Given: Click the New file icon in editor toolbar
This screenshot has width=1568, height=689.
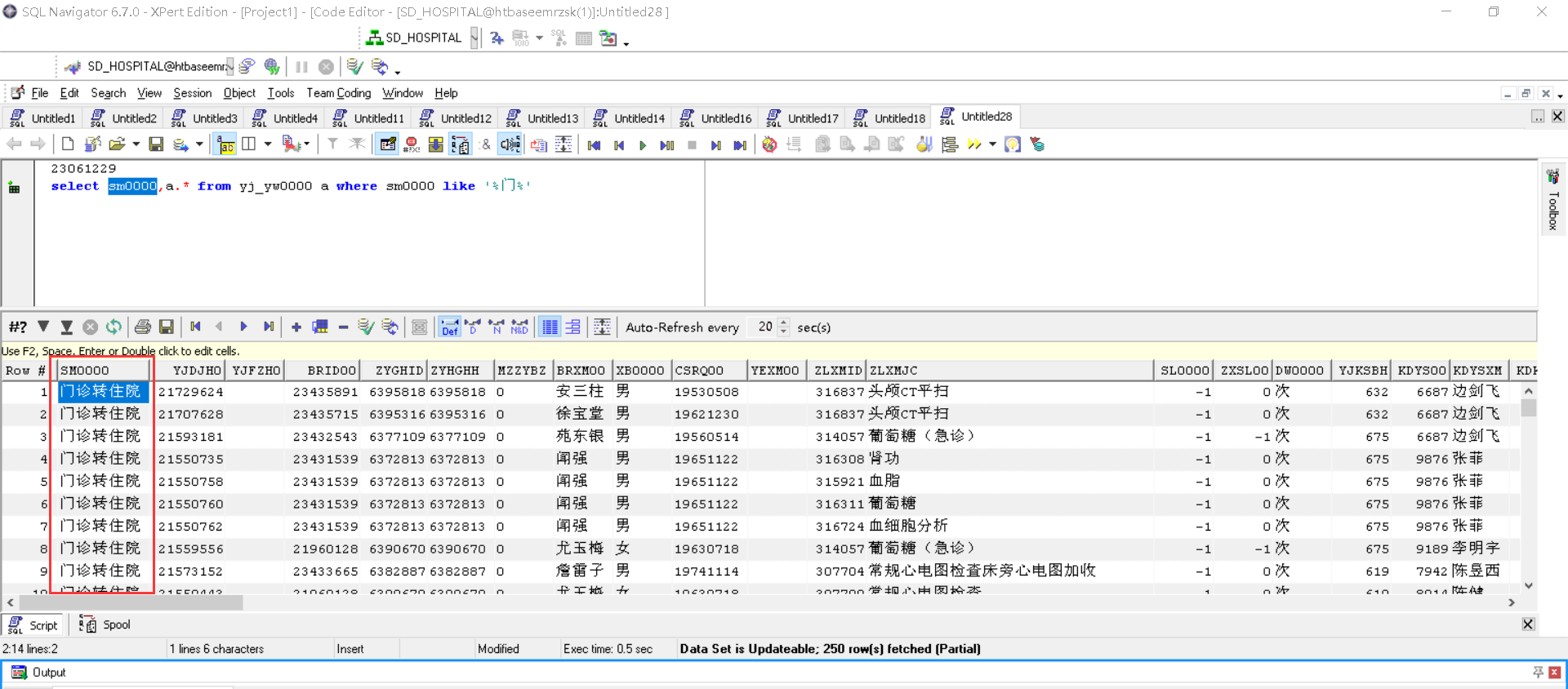Looking at the screenshot, I should point(68,144).
